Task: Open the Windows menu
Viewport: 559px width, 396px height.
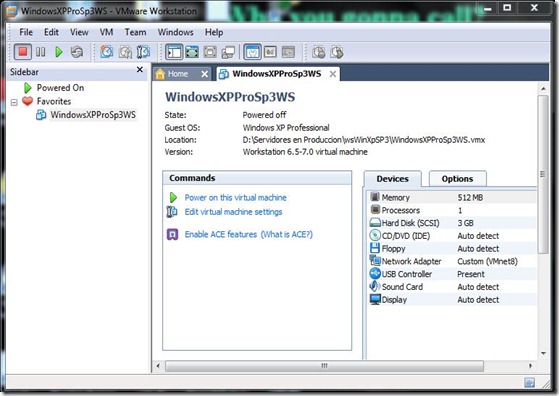Action: [175, 32]
